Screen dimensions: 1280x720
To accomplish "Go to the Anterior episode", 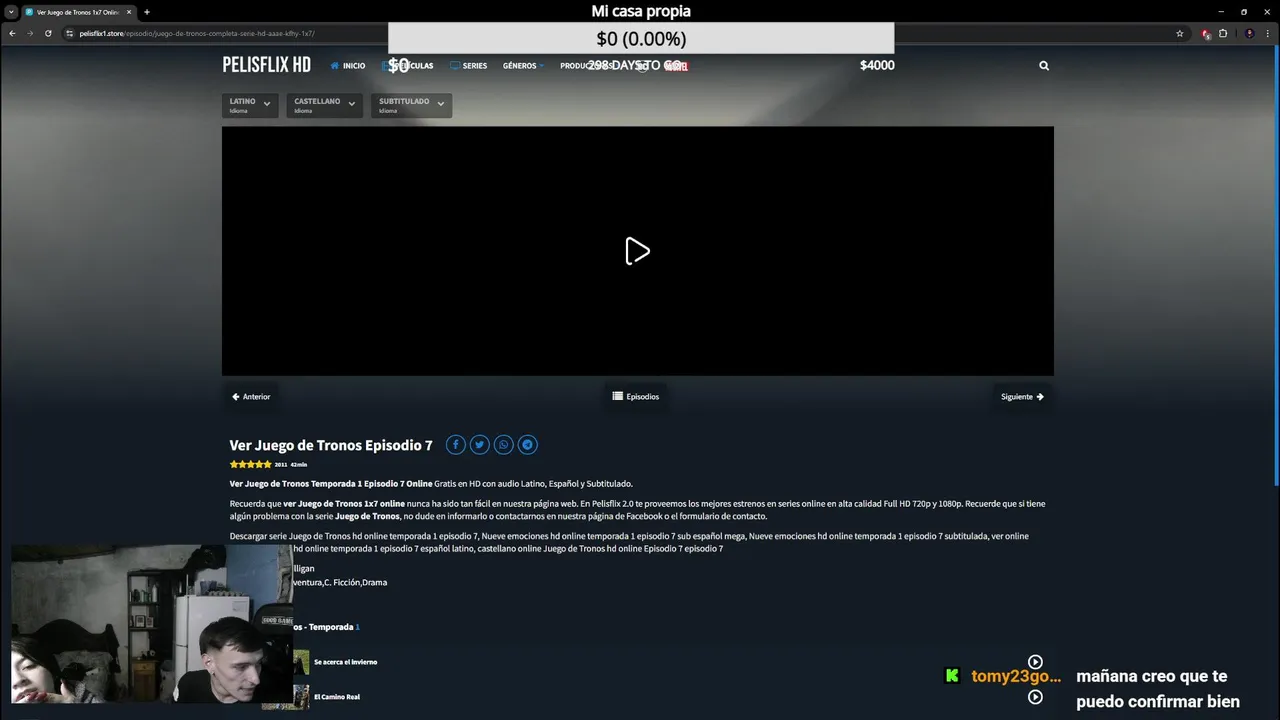I will [251, 397].
